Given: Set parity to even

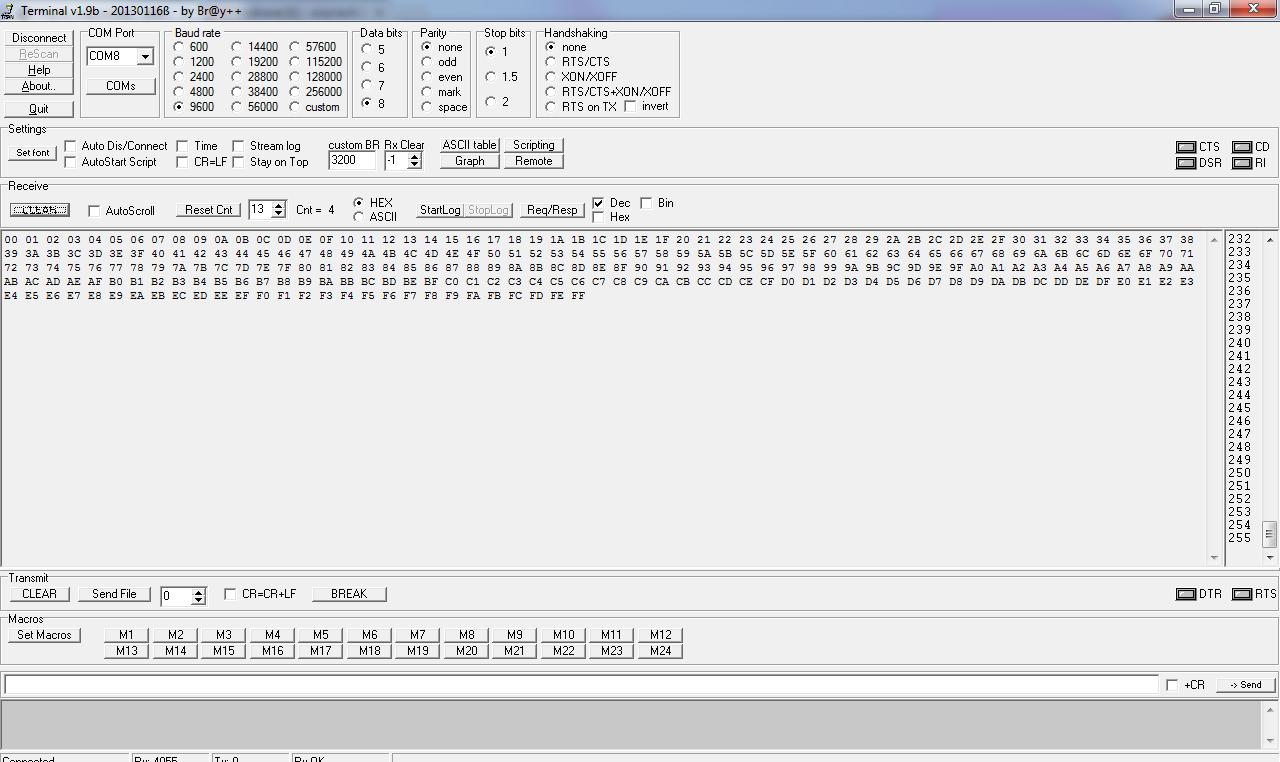Looking at the screenshot, I should point(427,77).
